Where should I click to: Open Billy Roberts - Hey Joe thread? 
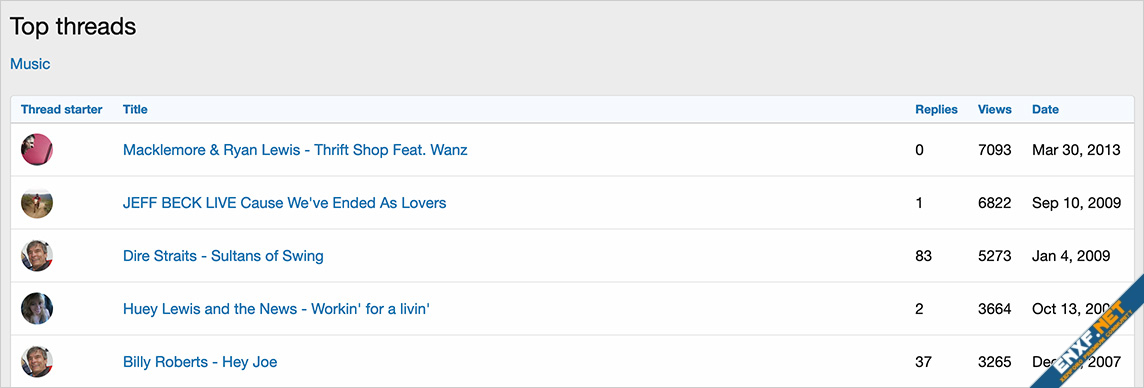click(x=200, y=362)
